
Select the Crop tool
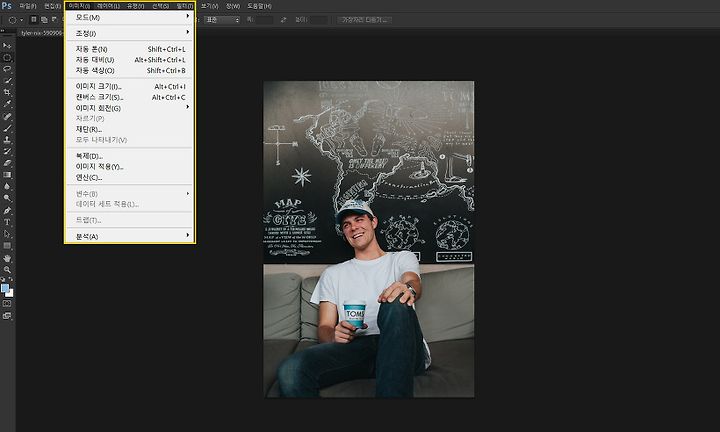tap(7, 92)
